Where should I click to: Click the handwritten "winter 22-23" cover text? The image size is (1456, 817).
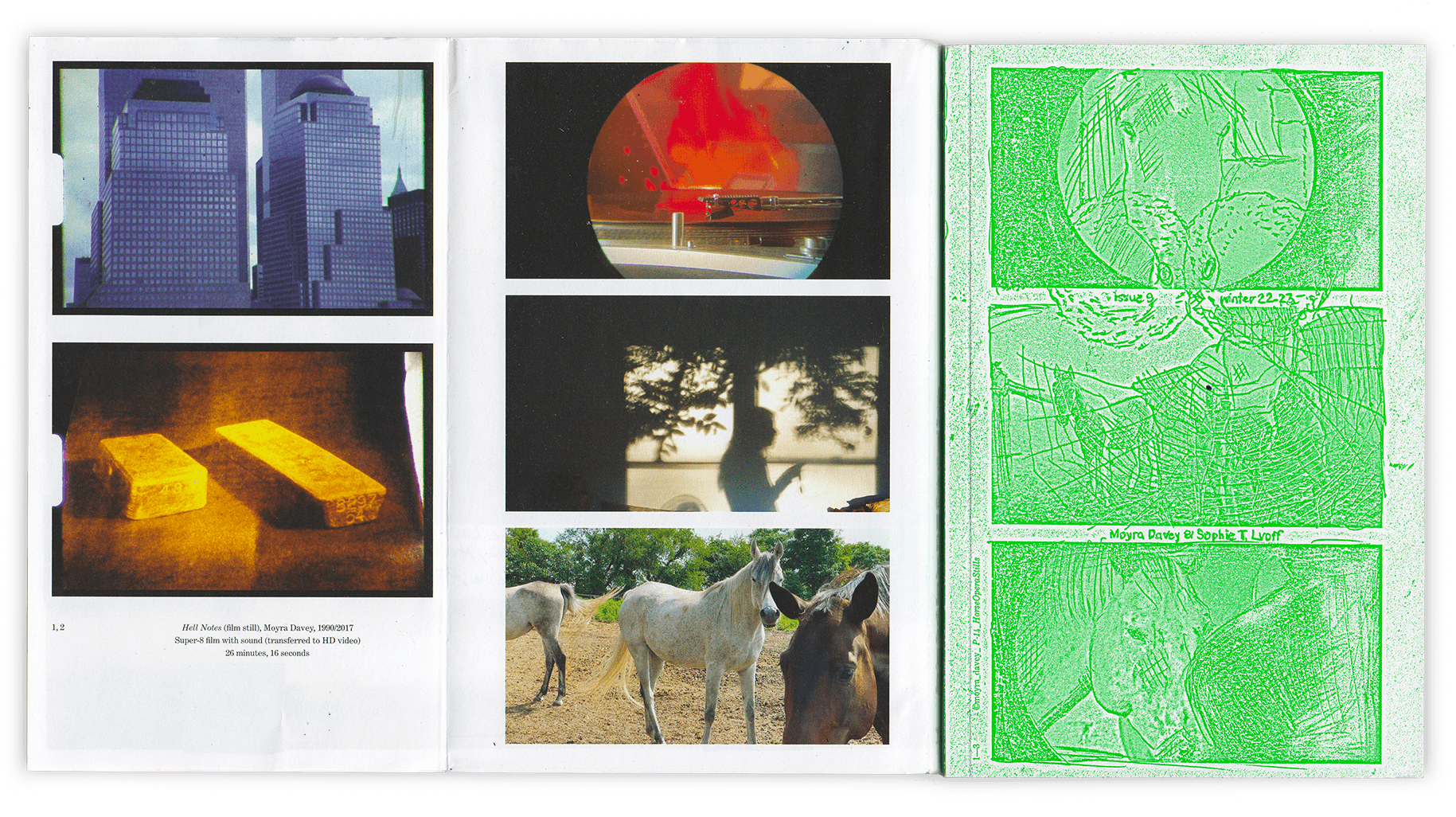(1259, 299)
